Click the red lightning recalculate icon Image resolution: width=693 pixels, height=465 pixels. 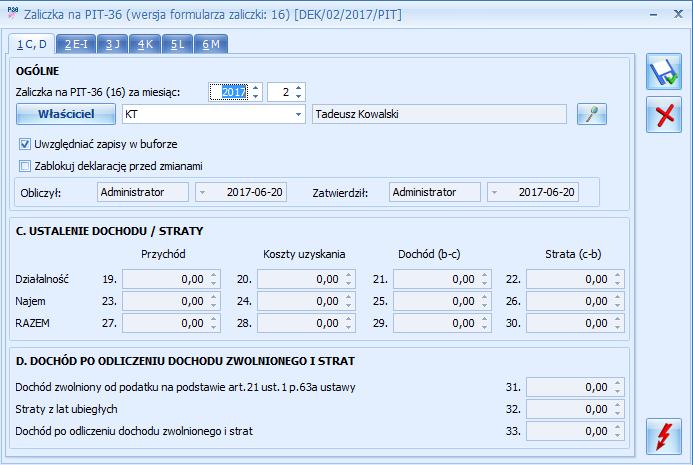click(x=663, y=436)
